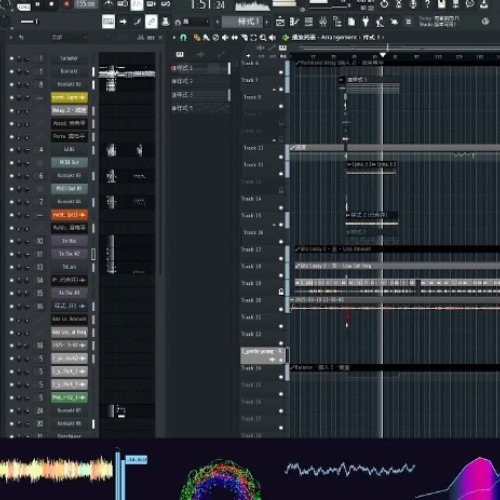Select pattern 样式 2 in picker
Image resolution: width=500 pixels, height=500 pixels.
tap(200, 81)
